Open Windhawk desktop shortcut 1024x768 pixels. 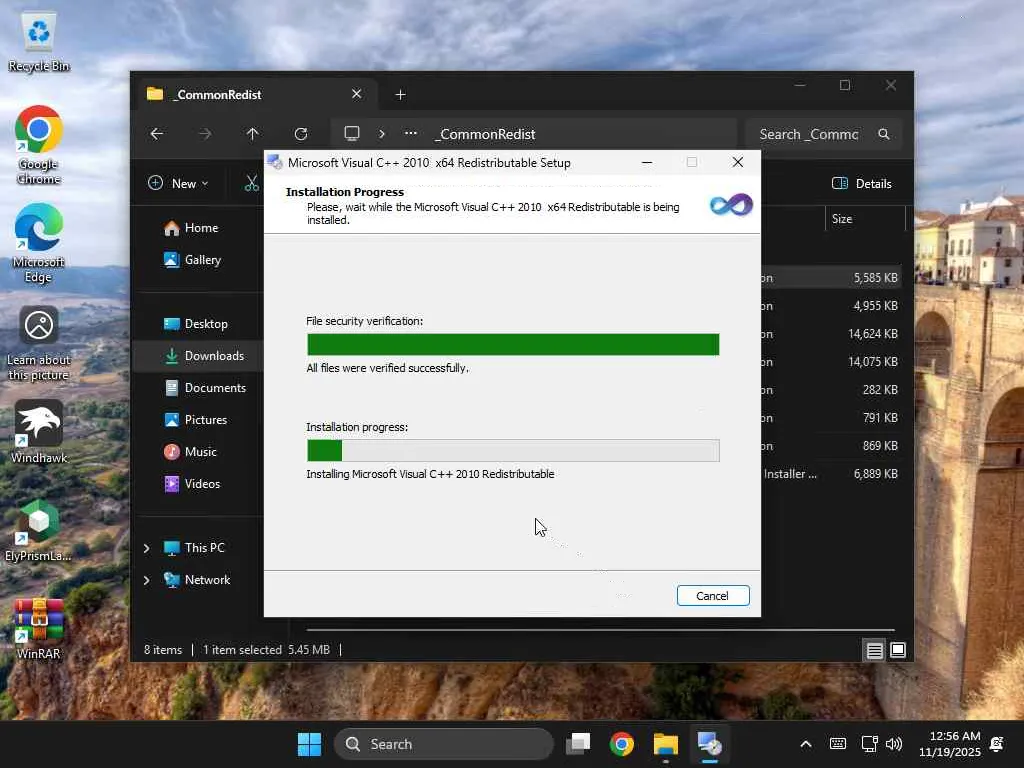click(39, 432)
